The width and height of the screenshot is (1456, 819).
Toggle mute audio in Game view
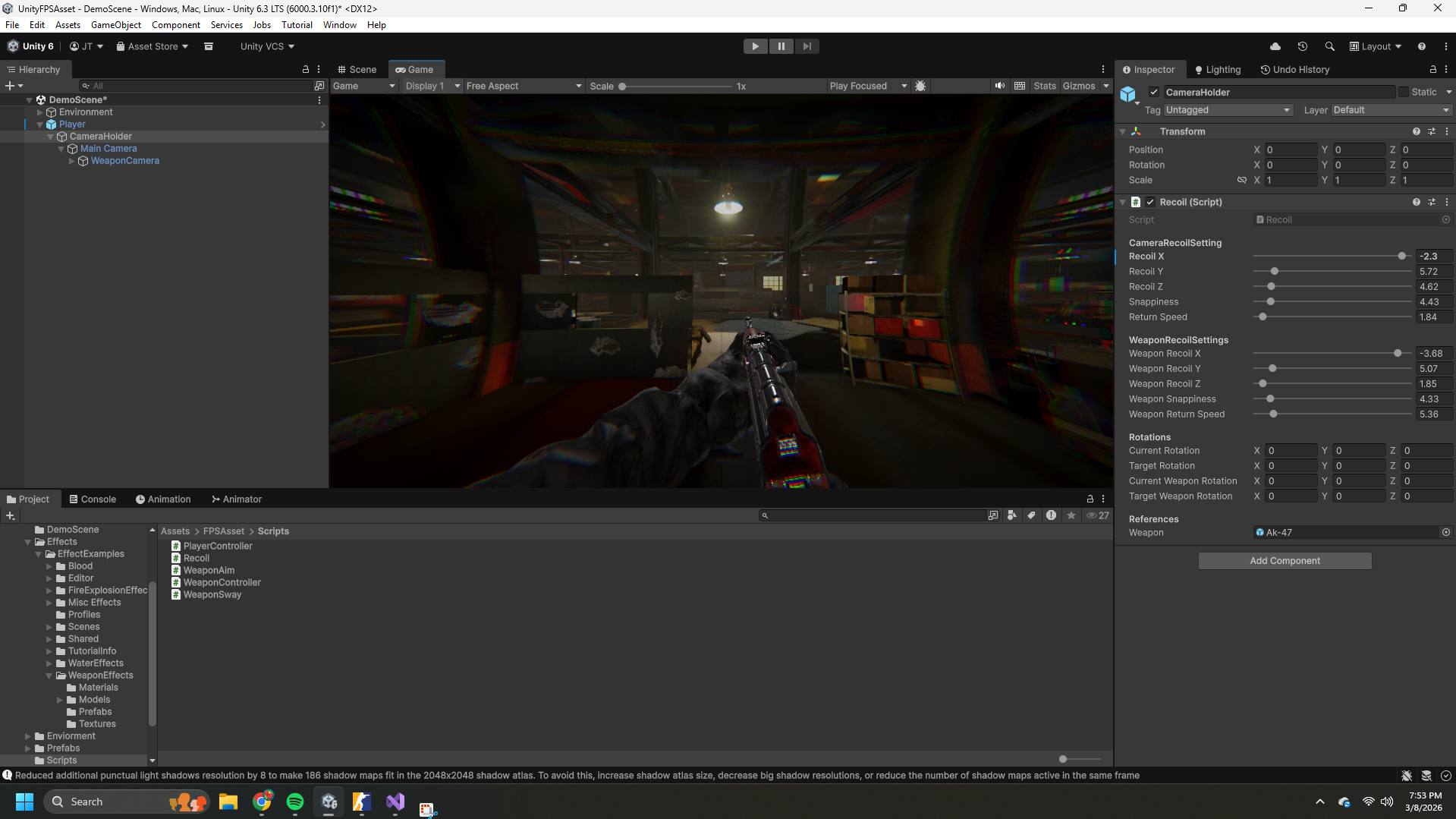pos(1000,86)
